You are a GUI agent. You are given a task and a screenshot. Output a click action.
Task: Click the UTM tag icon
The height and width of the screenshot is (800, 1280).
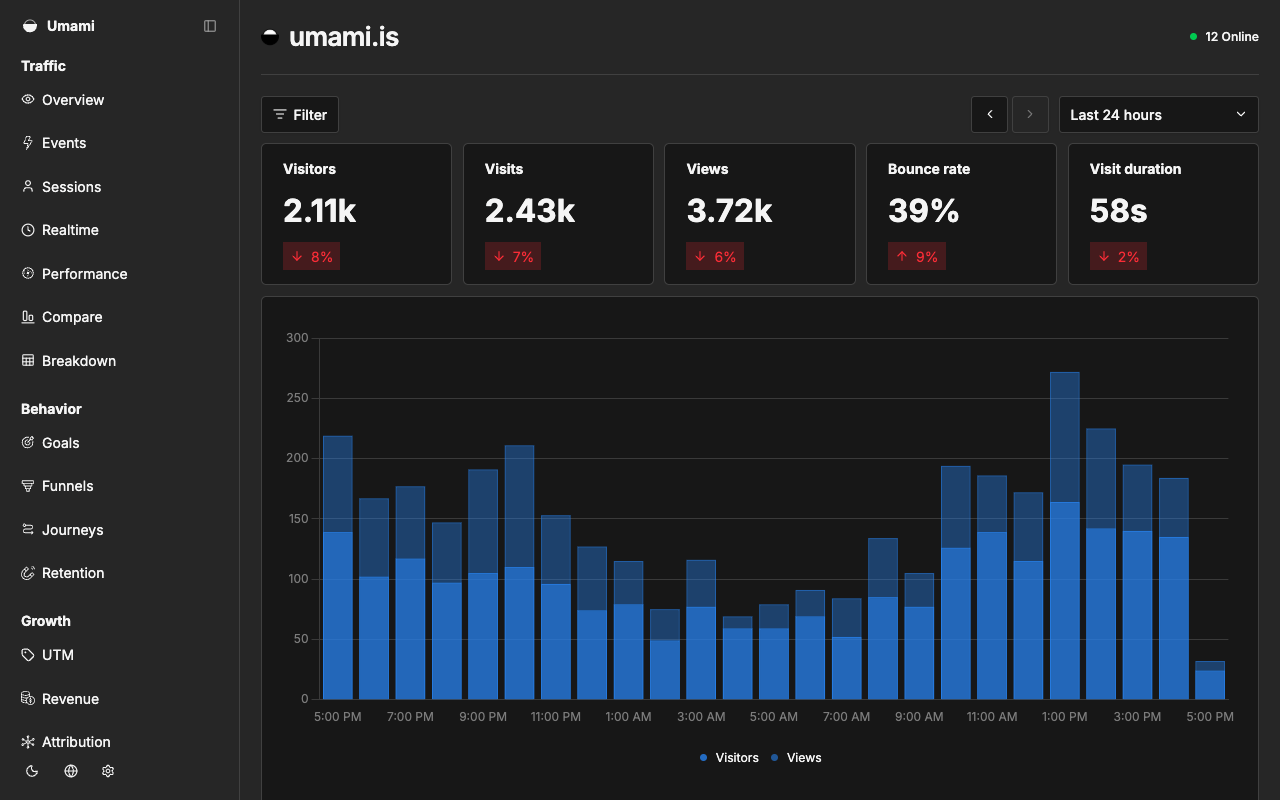coord(28,655)
